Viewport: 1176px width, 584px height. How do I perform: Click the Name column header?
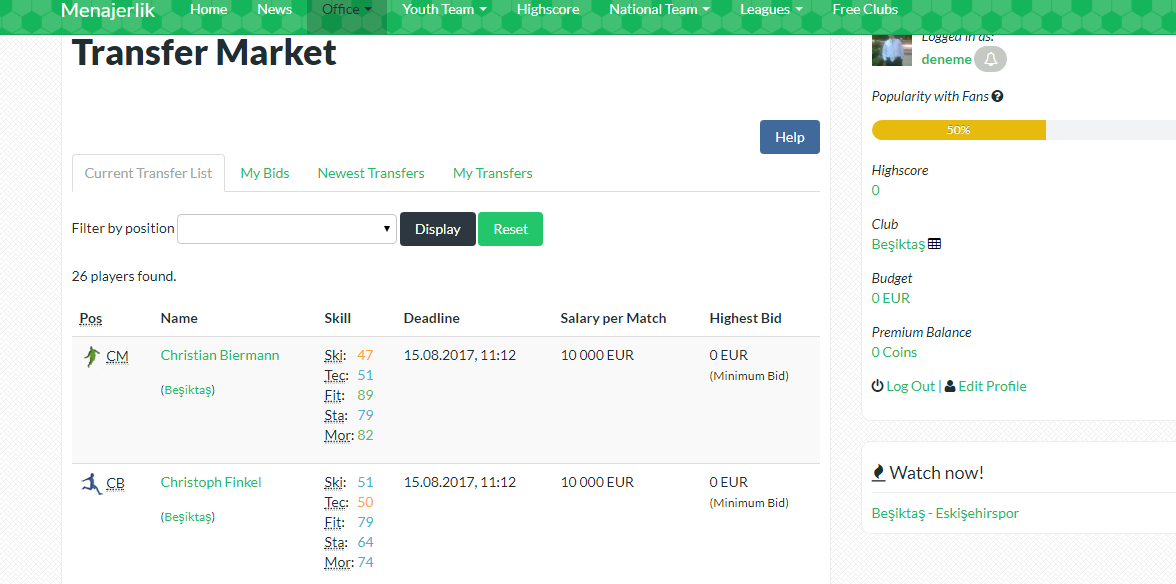click(179, 319)
